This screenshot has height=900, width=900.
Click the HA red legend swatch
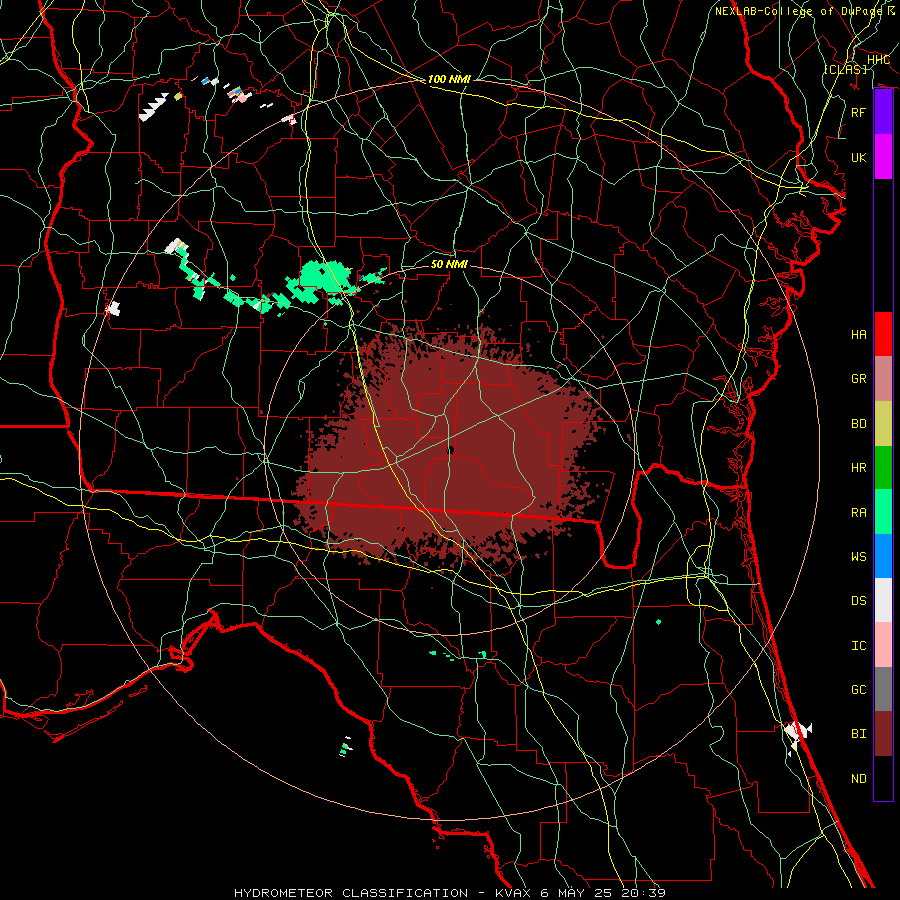pyautogui.click(x=883, y=334)
